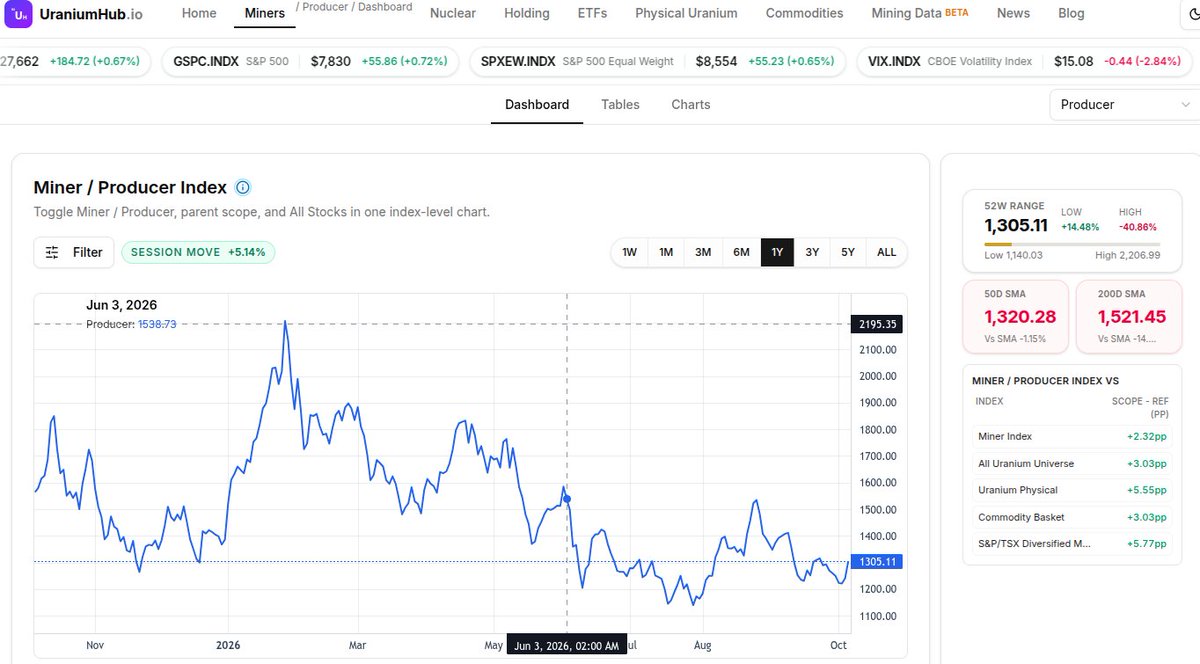
Task: Open the Holding nav item
Action: click(x=527, y=13)
